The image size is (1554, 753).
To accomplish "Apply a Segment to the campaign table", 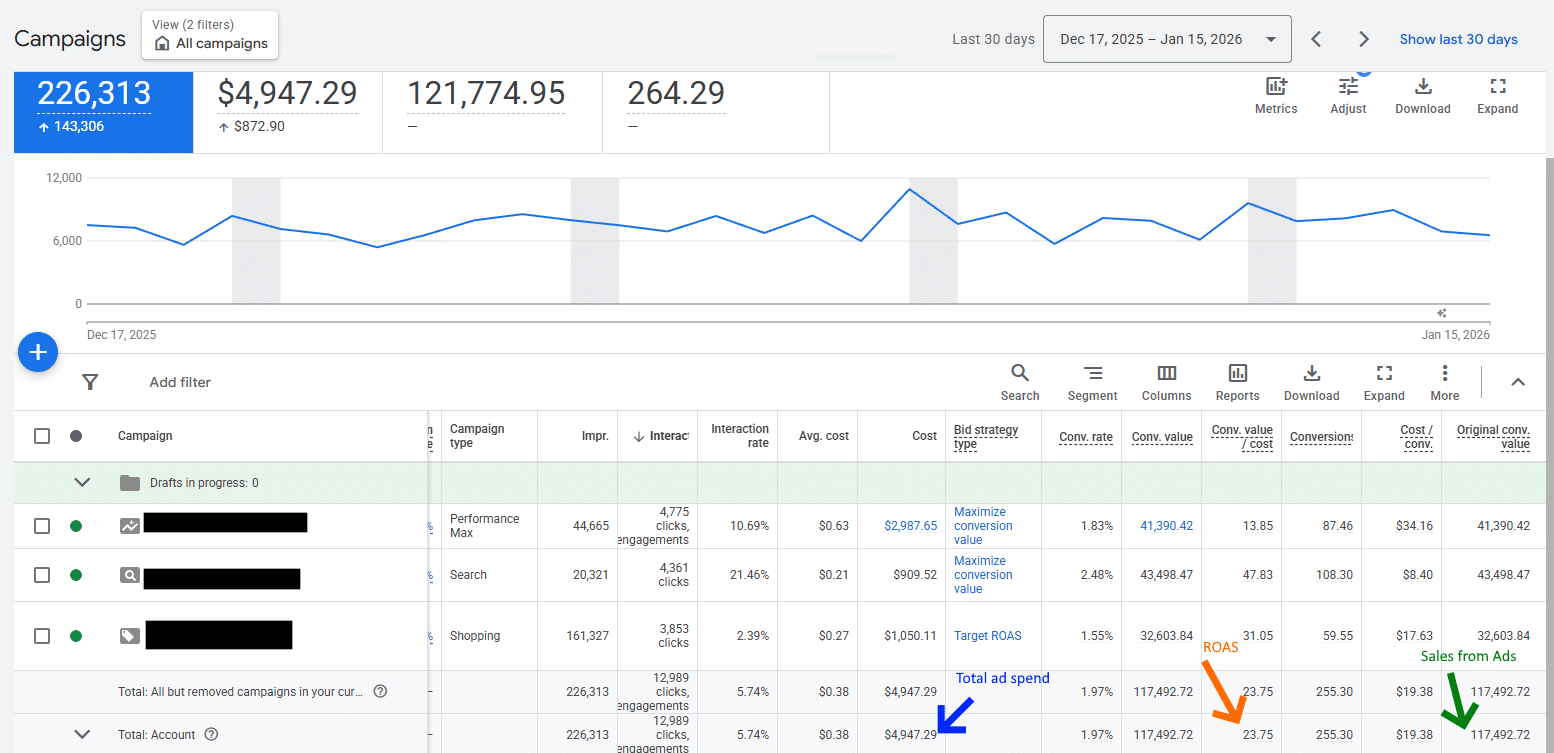I will click(x=1092, y=382).
